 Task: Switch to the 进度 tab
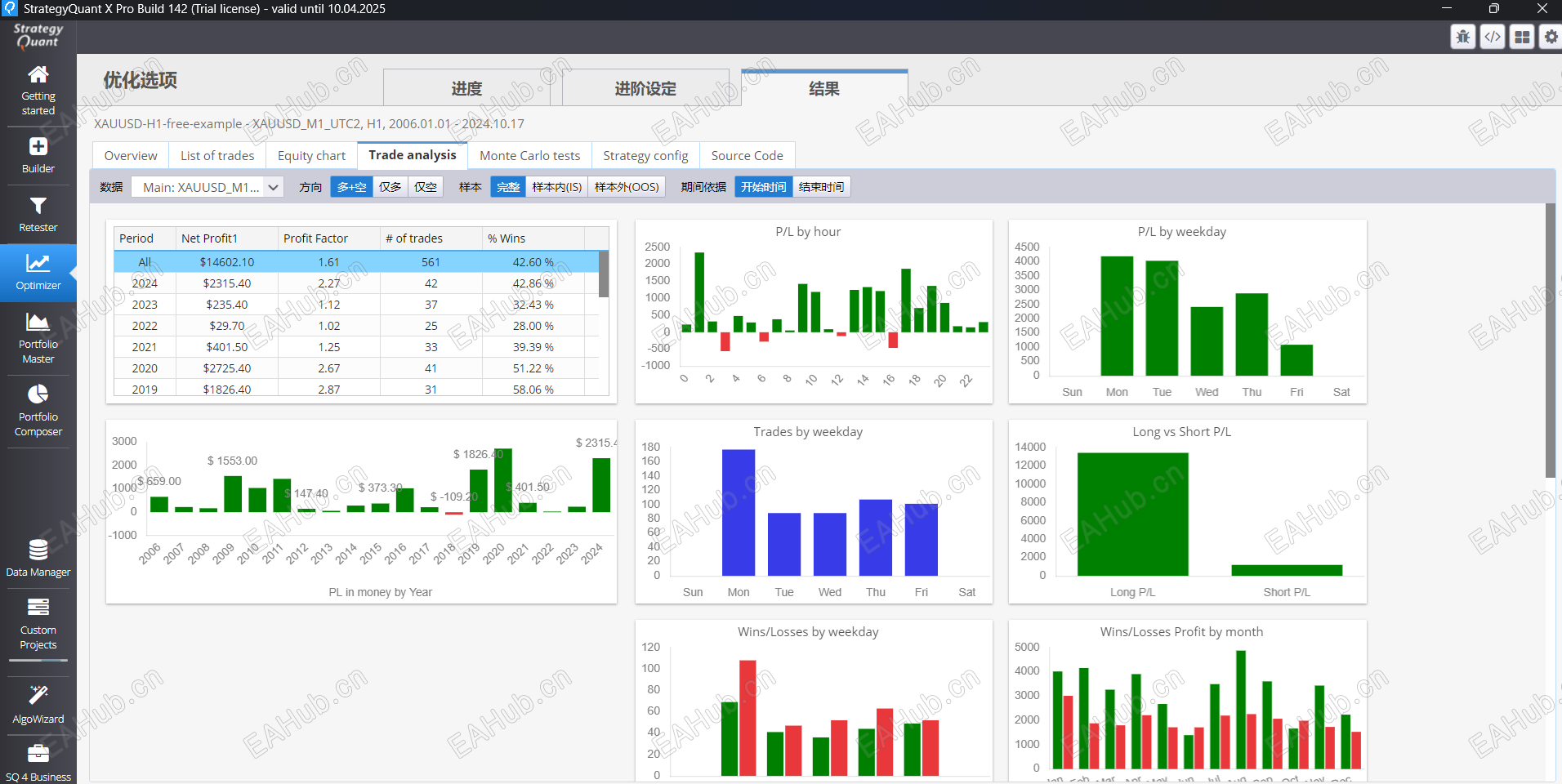(x=466, y=88)
